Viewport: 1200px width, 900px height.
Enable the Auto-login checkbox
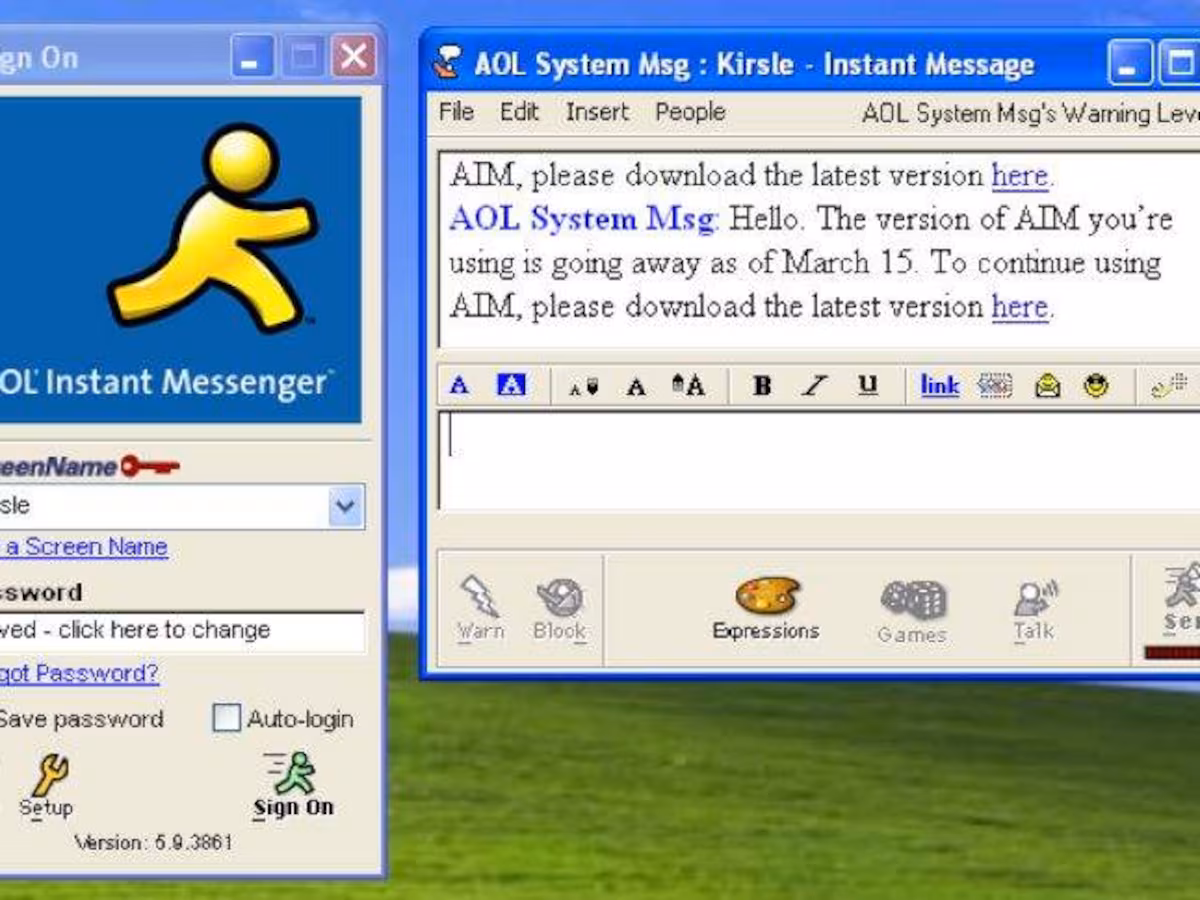pos(228,718)
